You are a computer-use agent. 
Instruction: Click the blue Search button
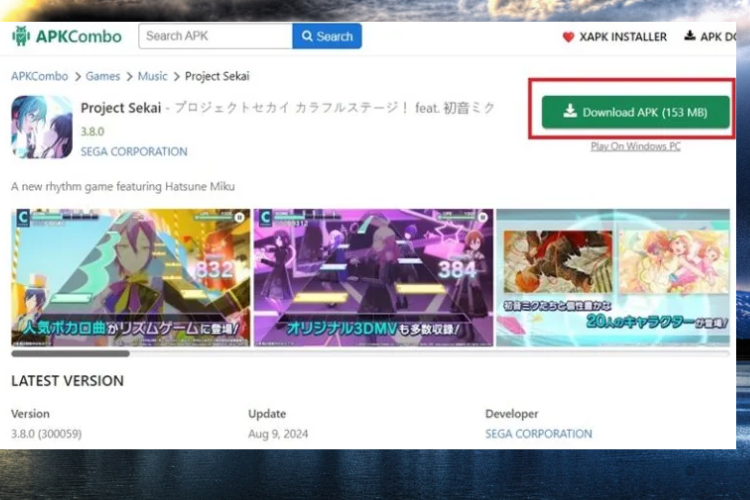point(327,36)
